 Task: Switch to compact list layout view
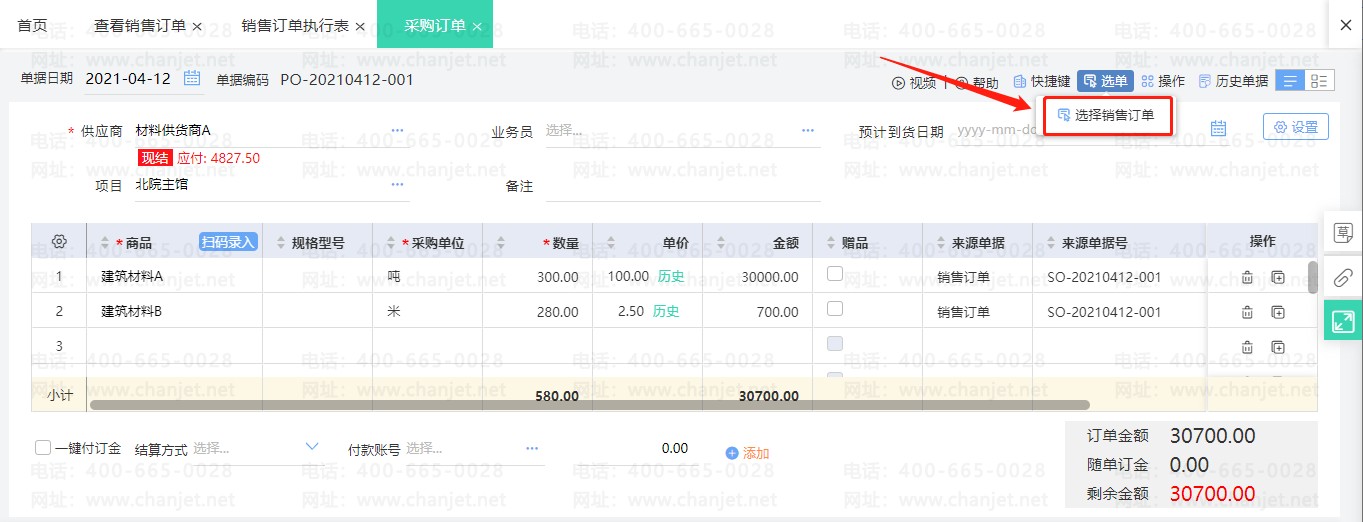[1291, 81]
